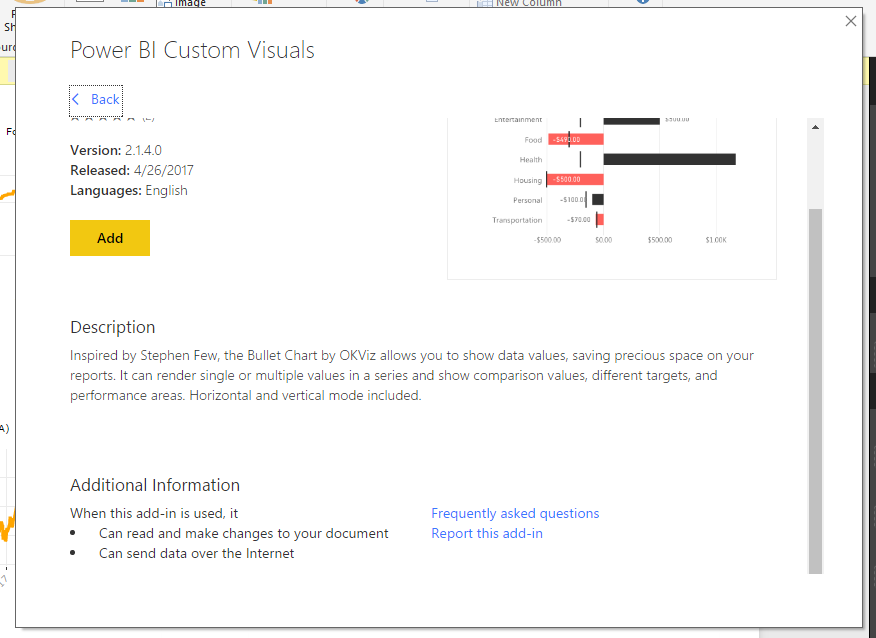Viewport: 876px width, 638px height.
Task: Click the Housing bar in chart preview
Action: (x=575, y=179)
